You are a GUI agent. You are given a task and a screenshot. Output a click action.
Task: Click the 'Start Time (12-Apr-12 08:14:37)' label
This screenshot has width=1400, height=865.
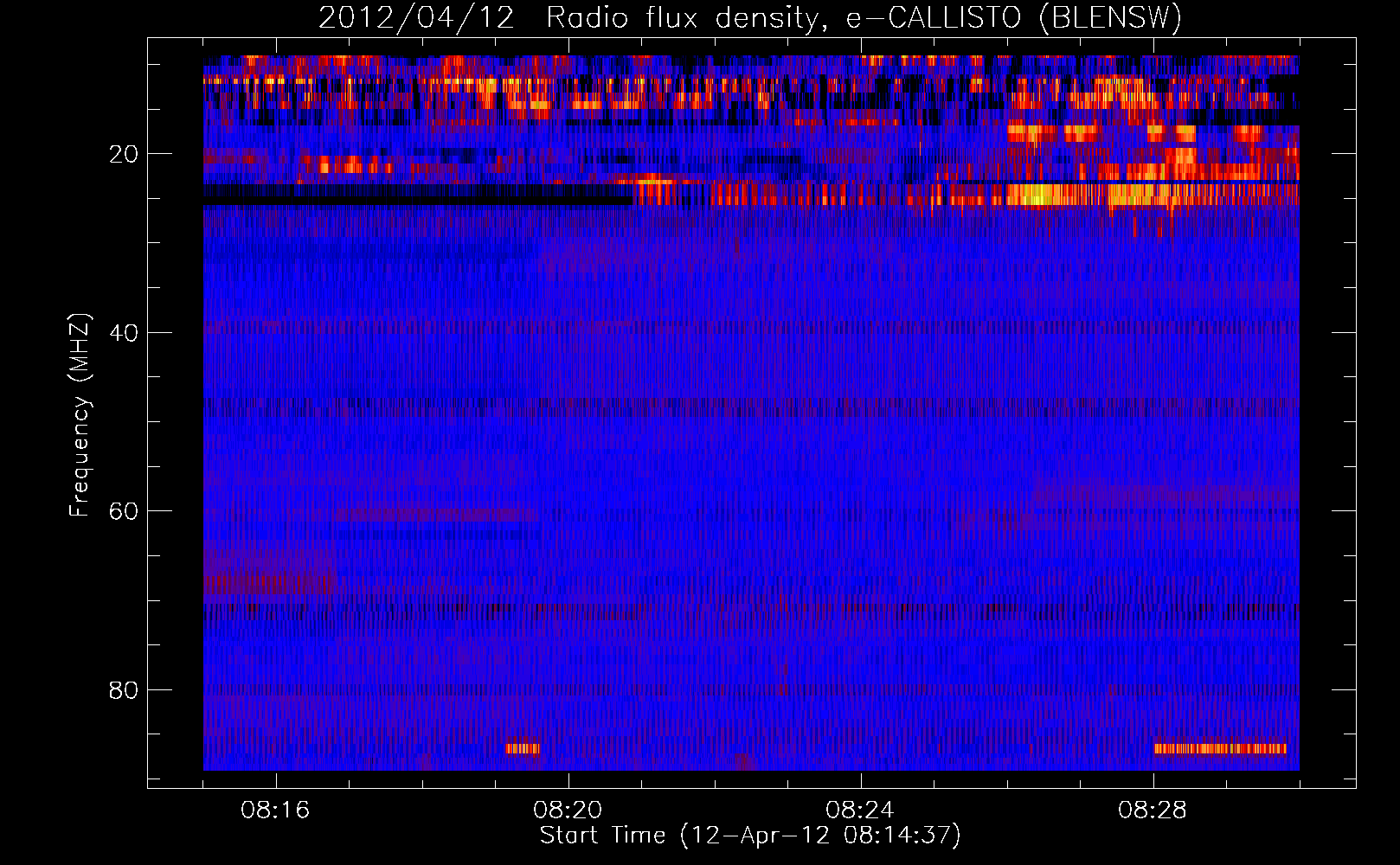pos(750,836)
